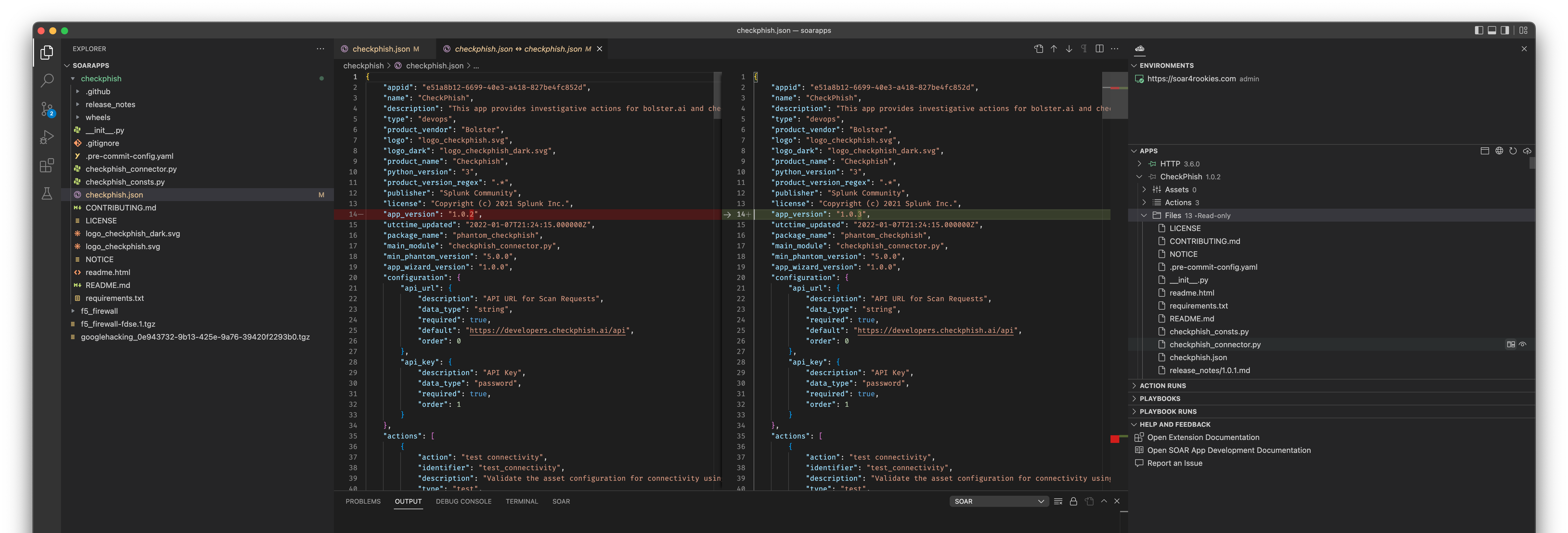
Task: Open the Testing beaker view
Action: [47, 193]
